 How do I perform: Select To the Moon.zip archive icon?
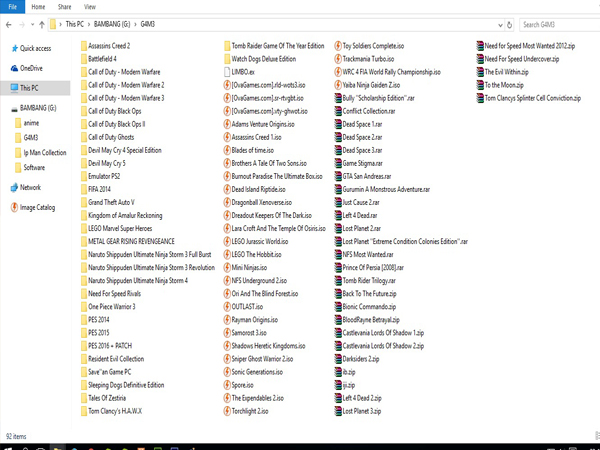tap(480, 85)
